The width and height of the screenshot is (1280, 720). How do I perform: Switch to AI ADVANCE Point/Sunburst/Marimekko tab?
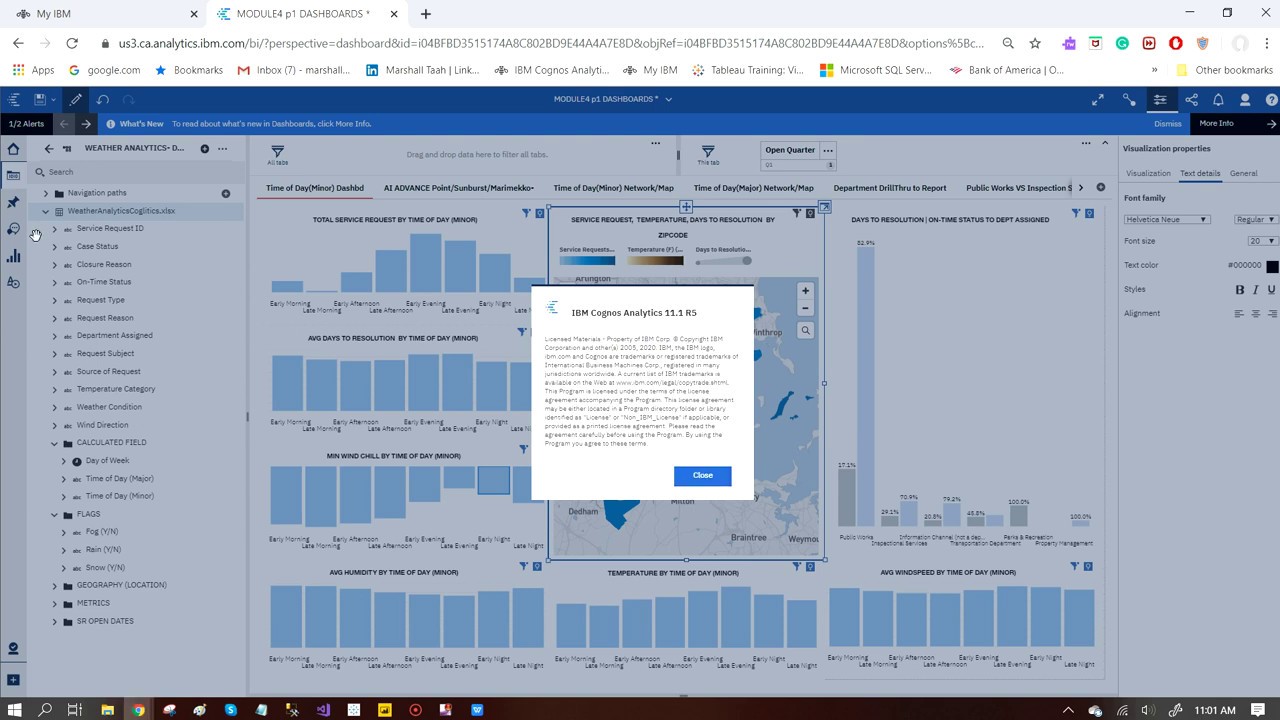point(458,188)
